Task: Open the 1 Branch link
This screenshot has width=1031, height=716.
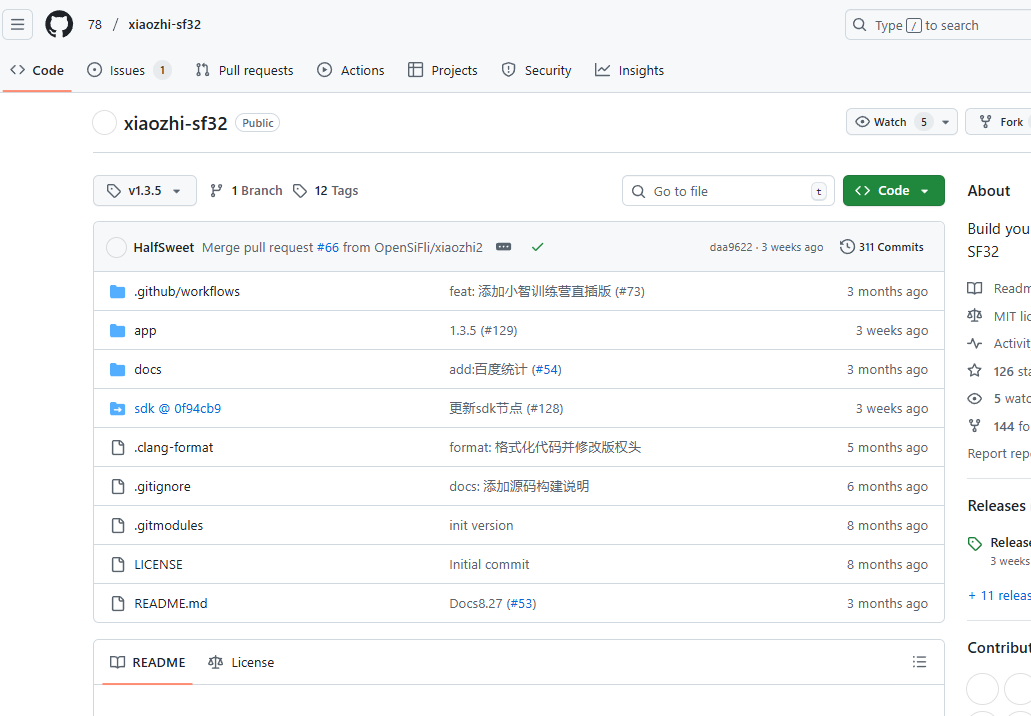Action: [x=246, y=191]
